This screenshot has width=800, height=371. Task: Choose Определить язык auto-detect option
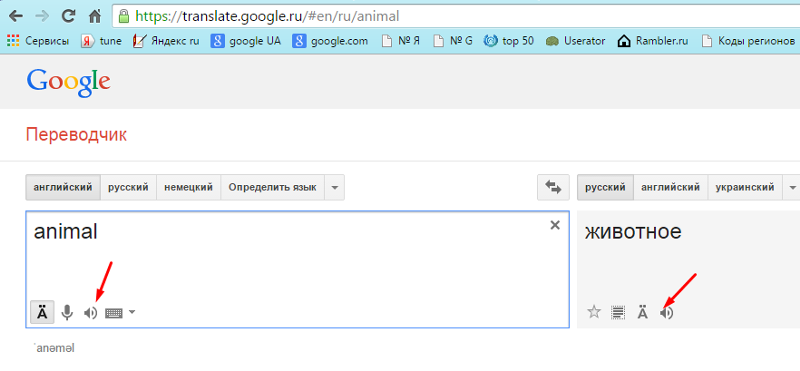[272, 187]
